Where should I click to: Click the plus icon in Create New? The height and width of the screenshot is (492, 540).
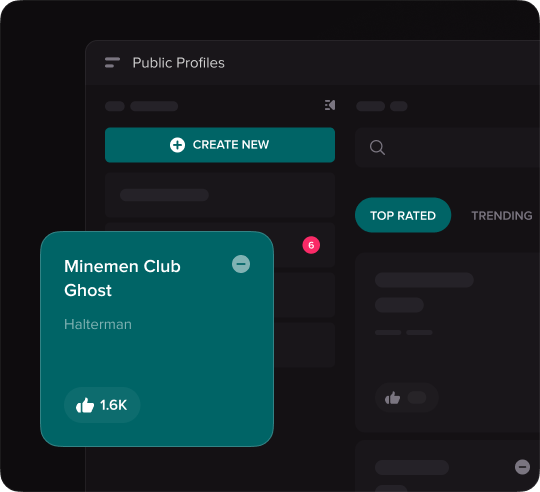tap(177, 145)
